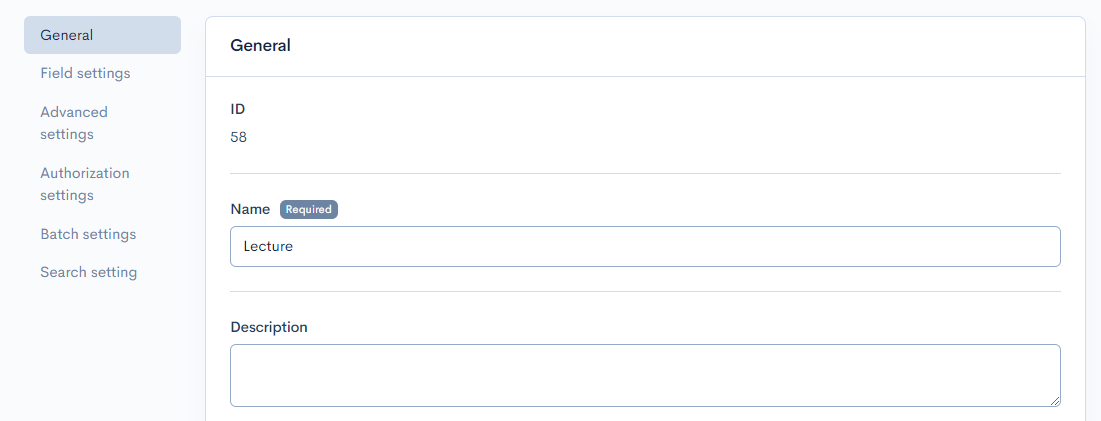
Task: Select the ID value 58
Action: pyautogui.click(x=238, y=137)
